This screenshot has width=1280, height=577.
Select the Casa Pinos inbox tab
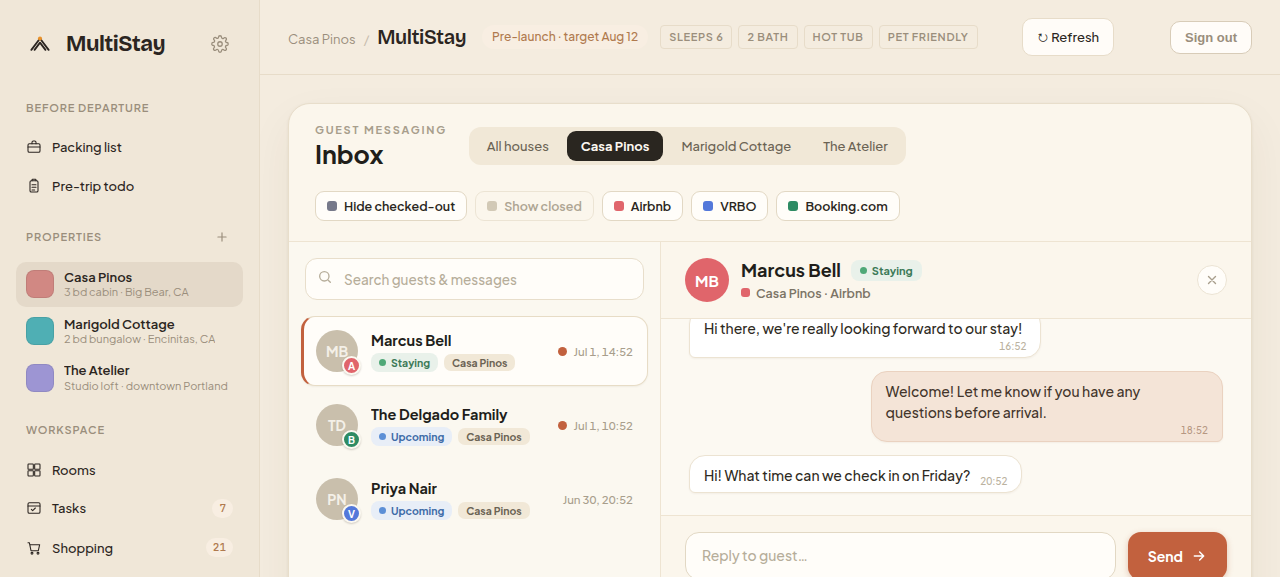(x=615, y=146)
